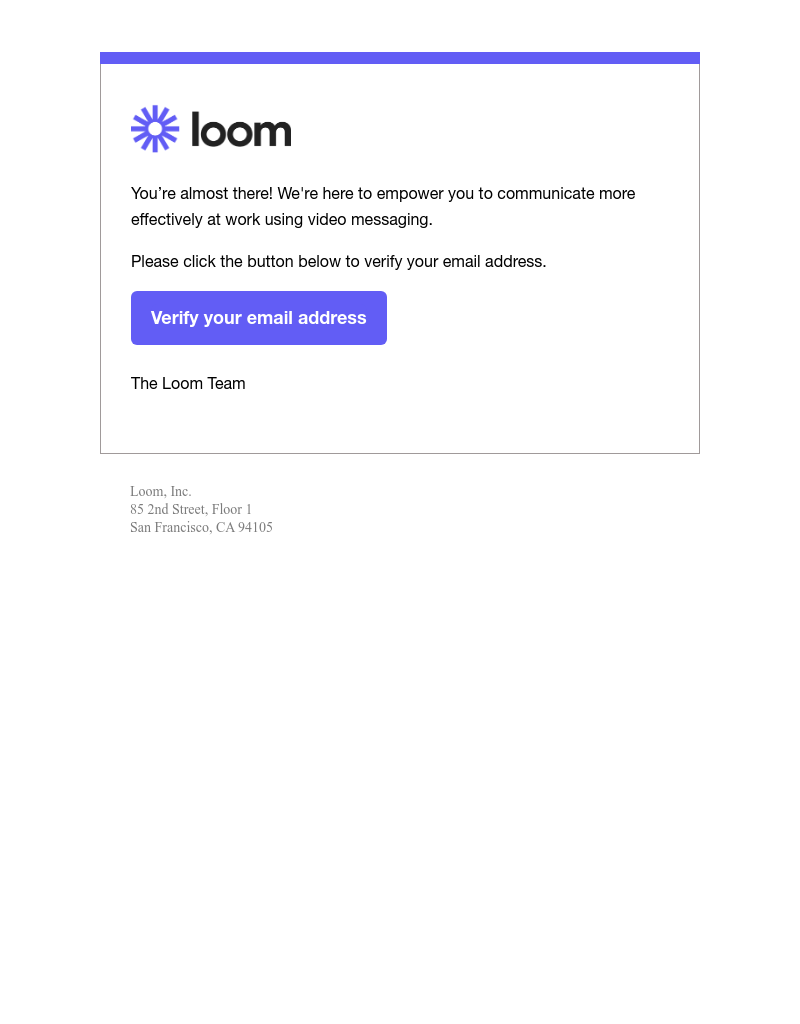800x1024 pixels.
Task: Click the Loom wordmark text
Action: (x=241, y=130)
